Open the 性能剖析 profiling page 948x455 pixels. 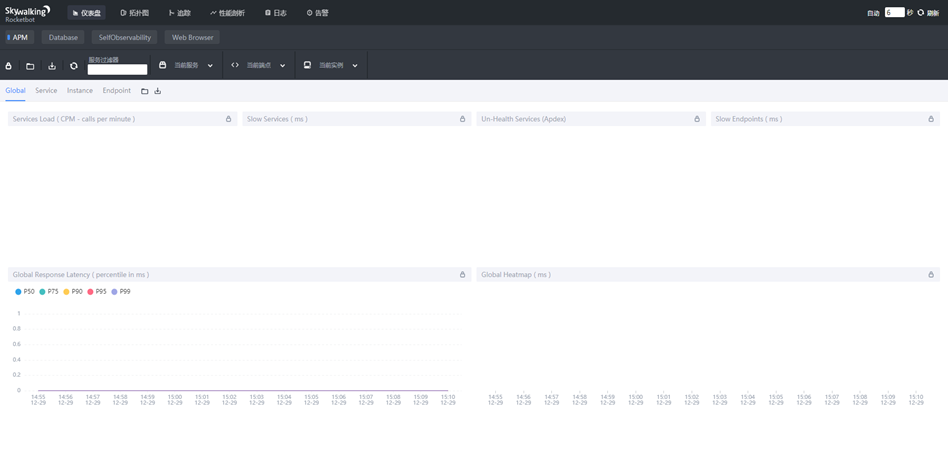point(227,13)
